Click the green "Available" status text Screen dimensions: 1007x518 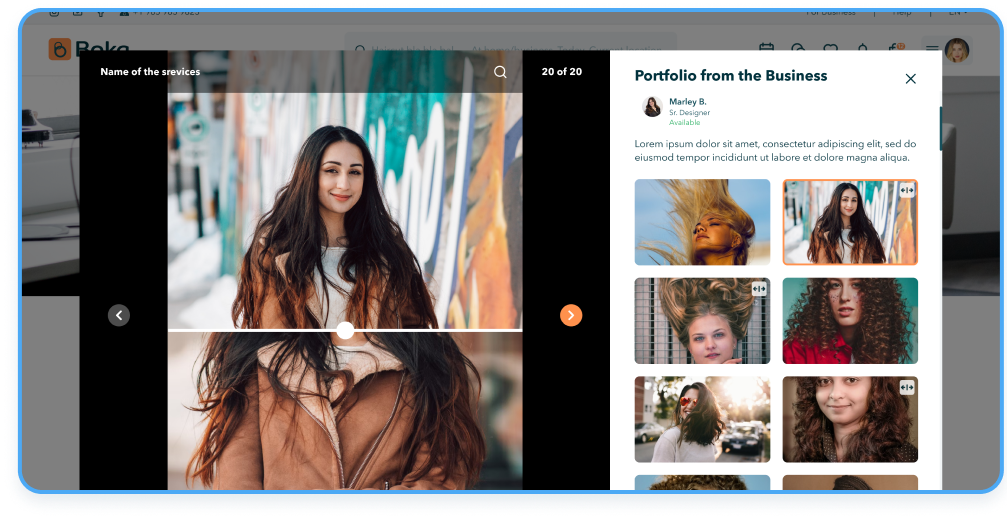tap(685, 122)
